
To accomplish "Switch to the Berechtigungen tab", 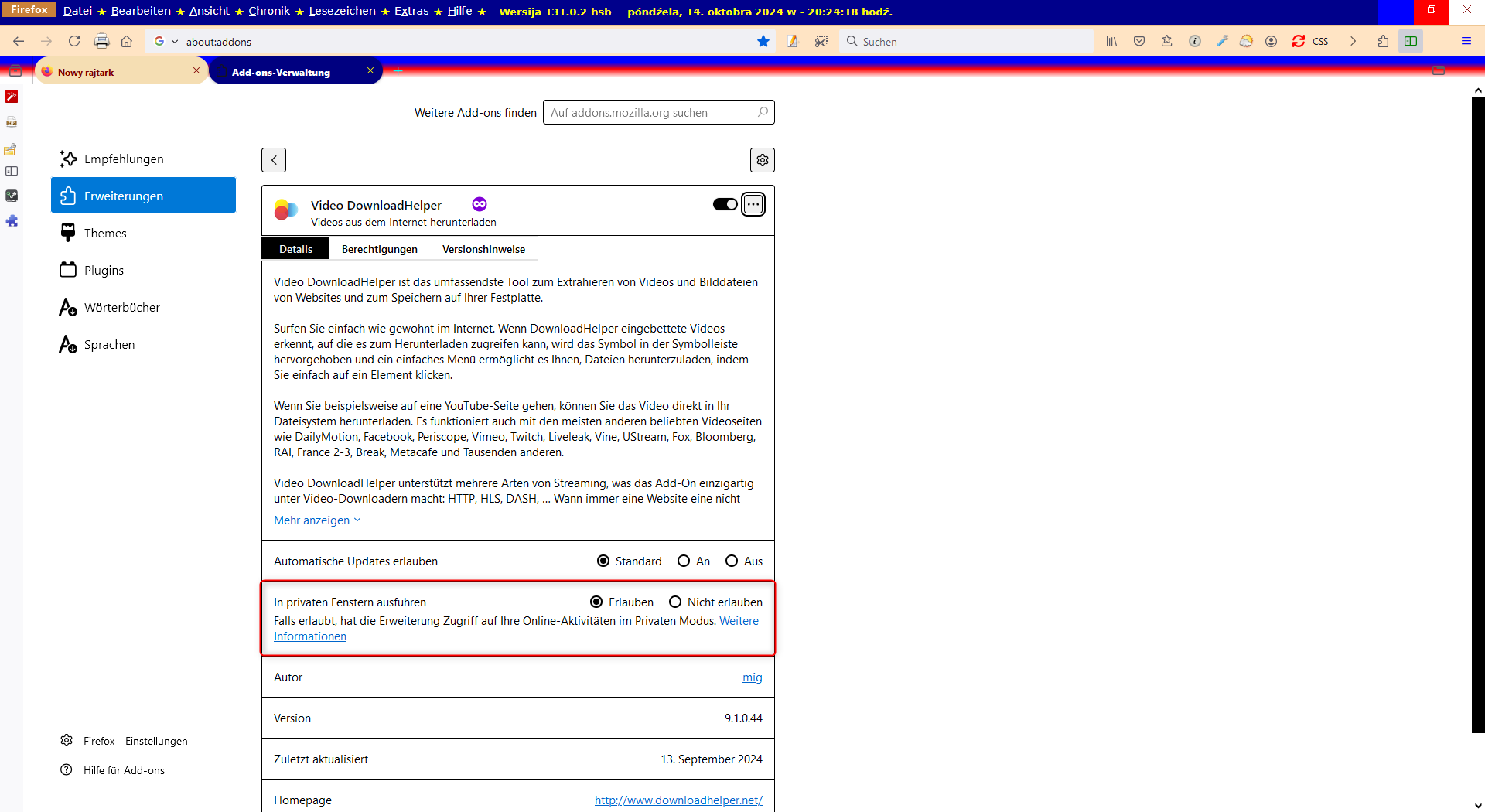I will [x=380, y=249].
